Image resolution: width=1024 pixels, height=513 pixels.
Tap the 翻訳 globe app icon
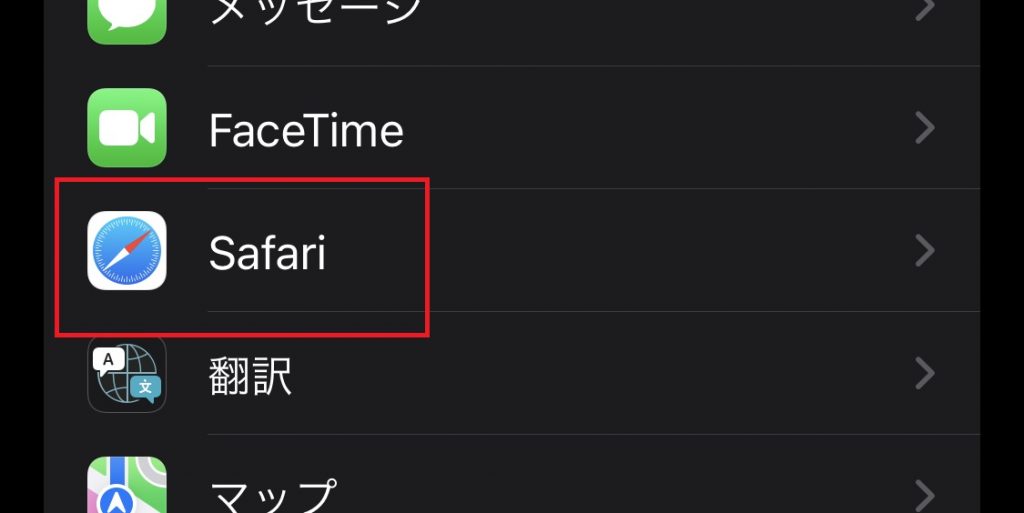[127, 373]
